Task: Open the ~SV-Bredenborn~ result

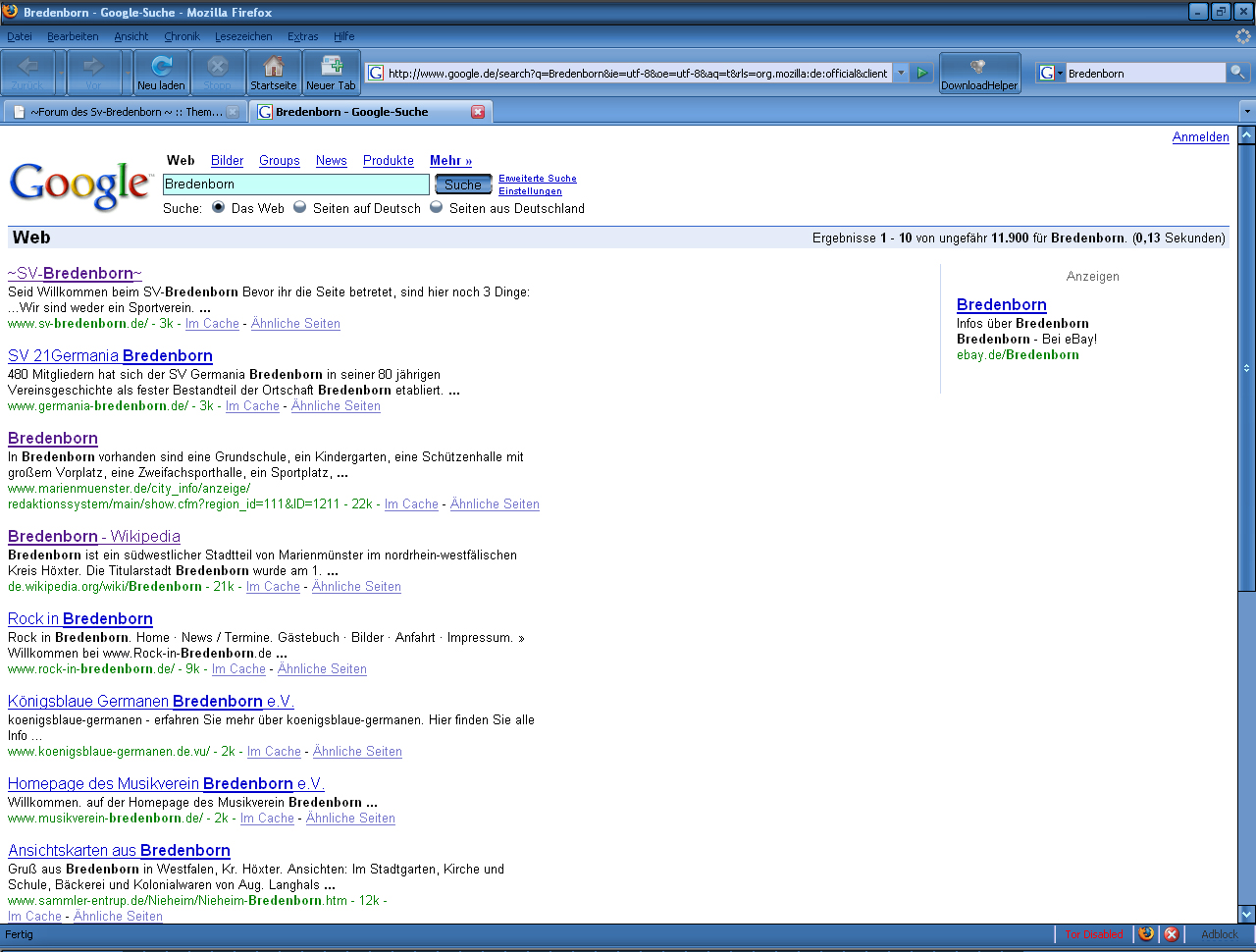Action: 75,274
